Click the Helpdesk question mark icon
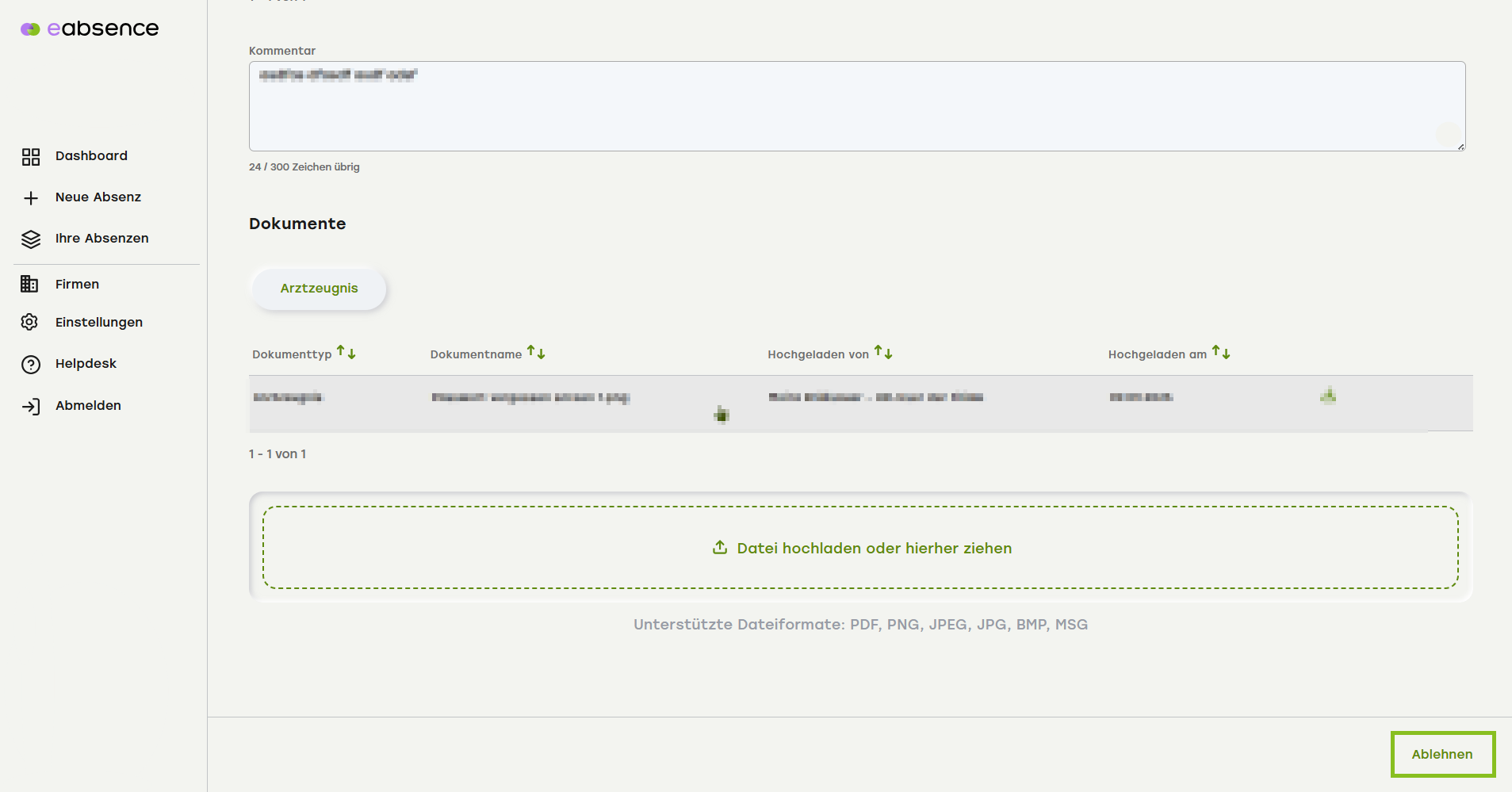The height and width of the screenshot is (792, 1512). [31, 365]
